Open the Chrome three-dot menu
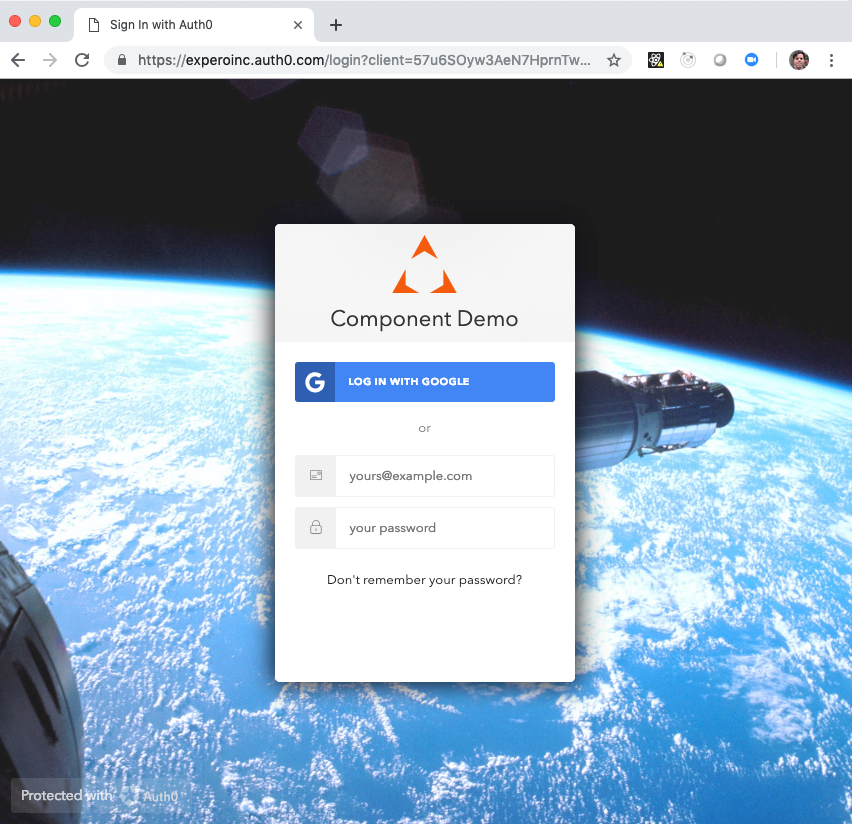The height and width of the screenshot is (824, 852). [831, 60]
